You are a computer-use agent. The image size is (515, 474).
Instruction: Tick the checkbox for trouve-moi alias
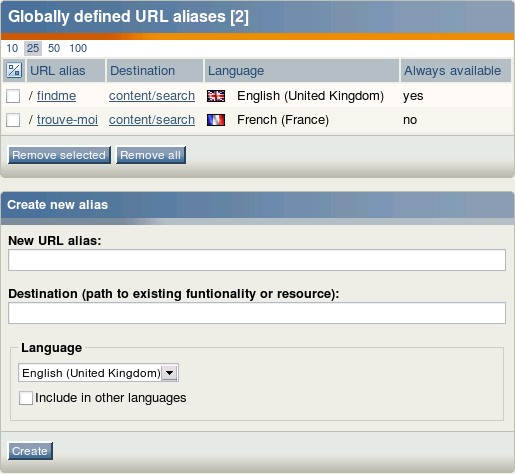13,120
